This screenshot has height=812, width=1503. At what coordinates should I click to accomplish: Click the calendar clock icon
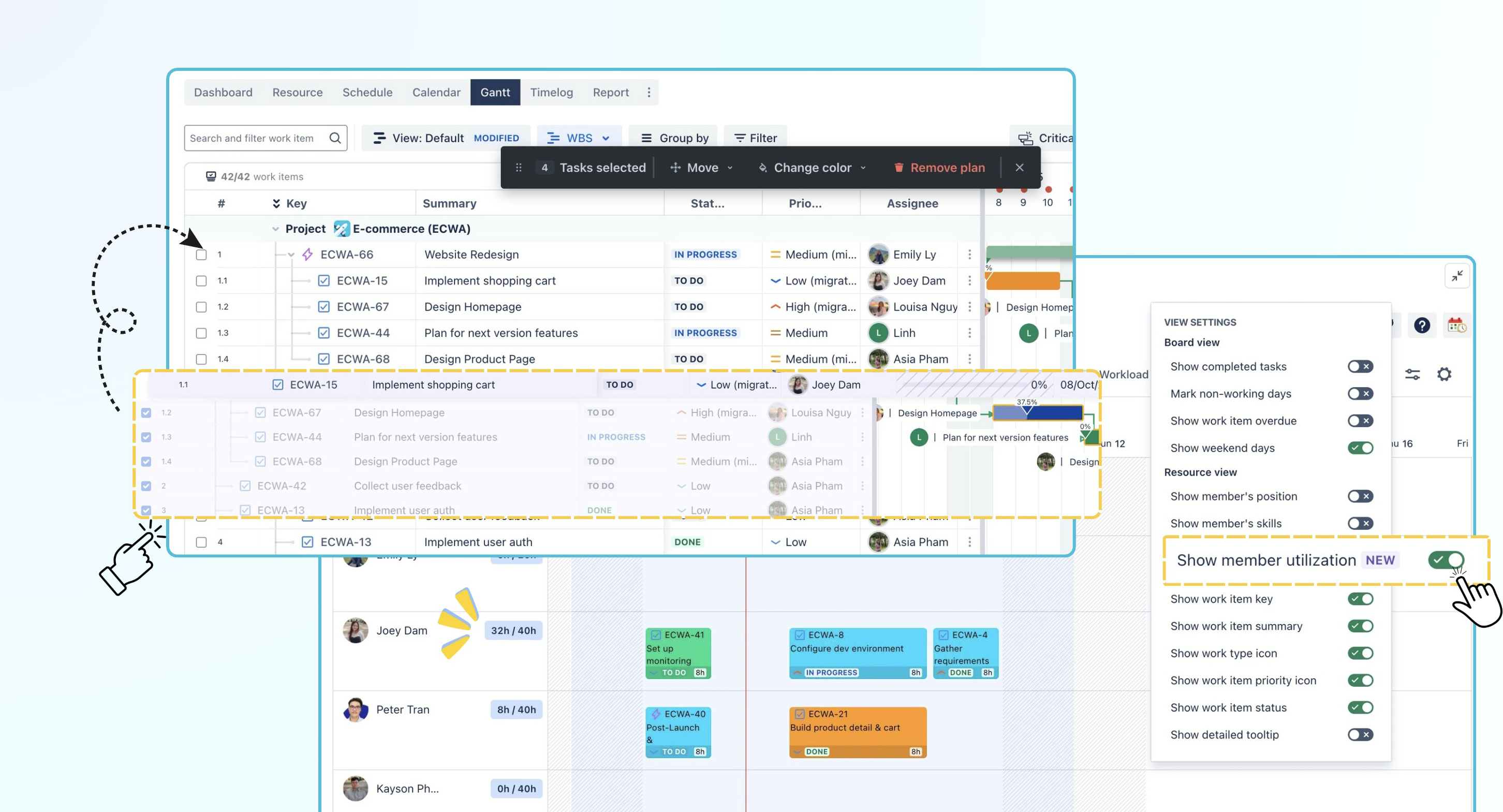tap(1456, 325)
